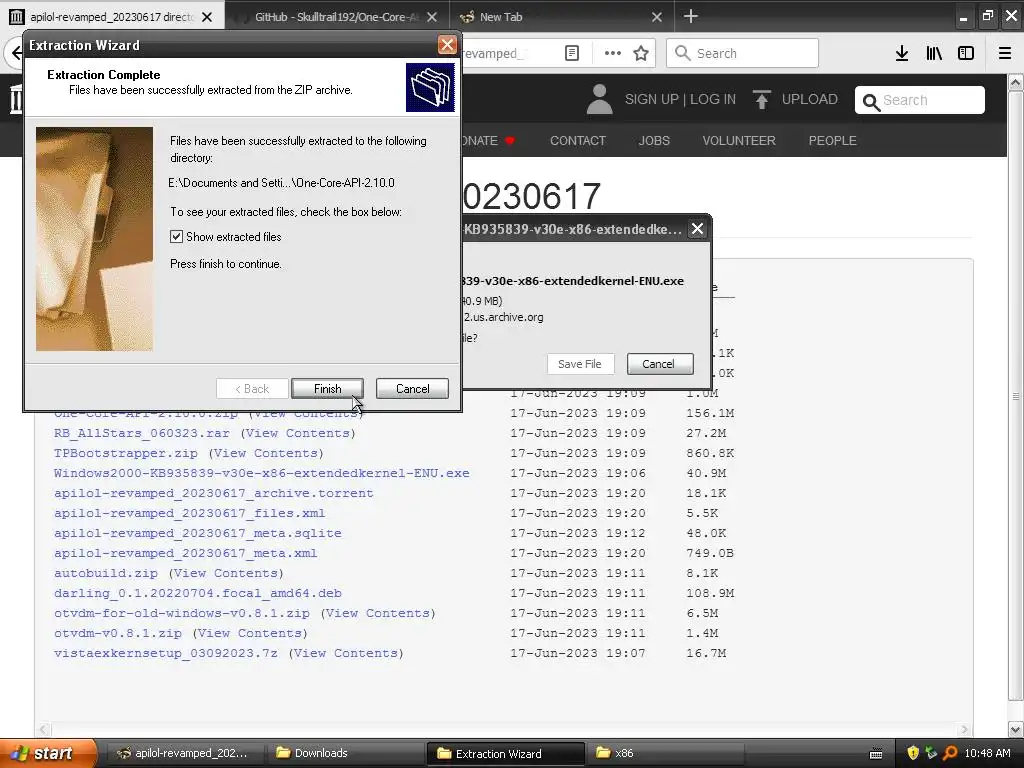Open apilol-revamped_20230617_files.xml link
The height and width of the screenshot is (768, 1024).
click(x=189, y=513)
